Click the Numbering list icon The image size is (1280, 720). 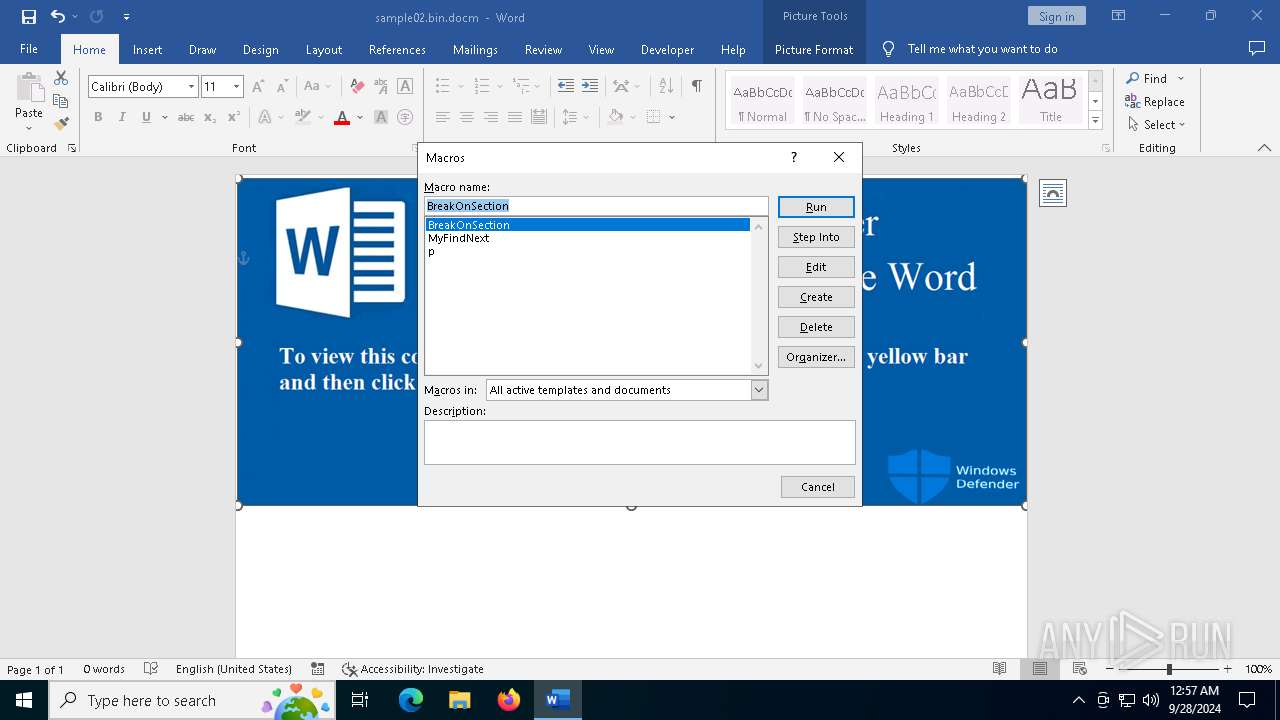click(481, 86)
